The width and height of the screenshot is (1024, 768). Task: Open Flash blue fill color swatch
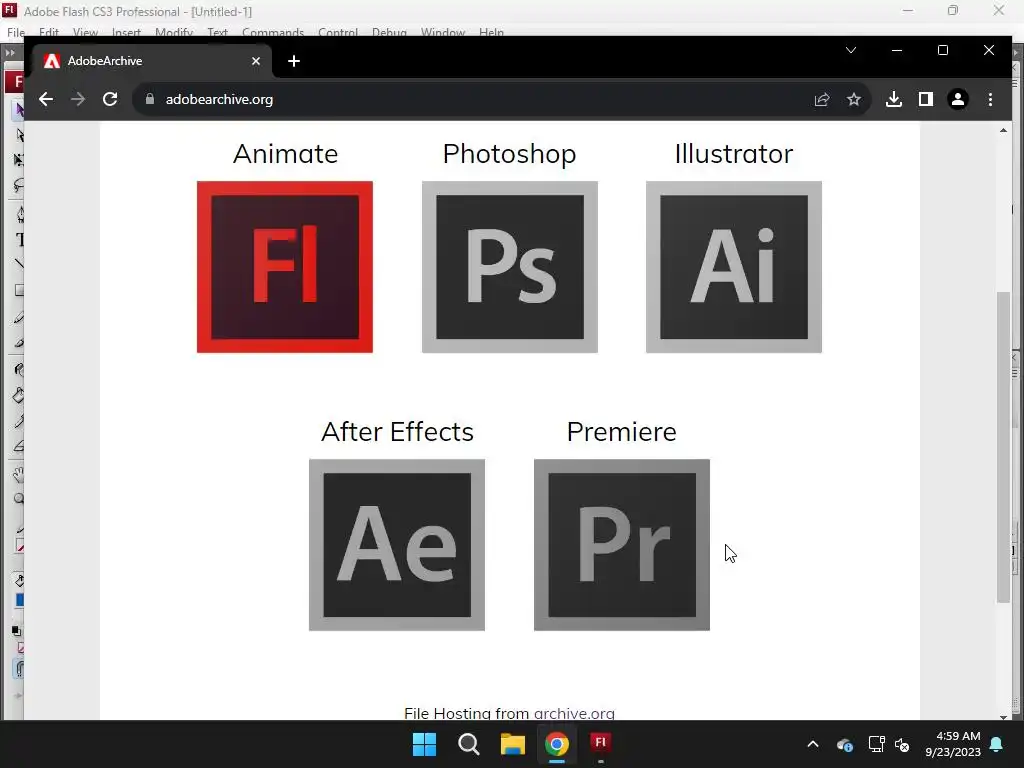click(19, 600)
